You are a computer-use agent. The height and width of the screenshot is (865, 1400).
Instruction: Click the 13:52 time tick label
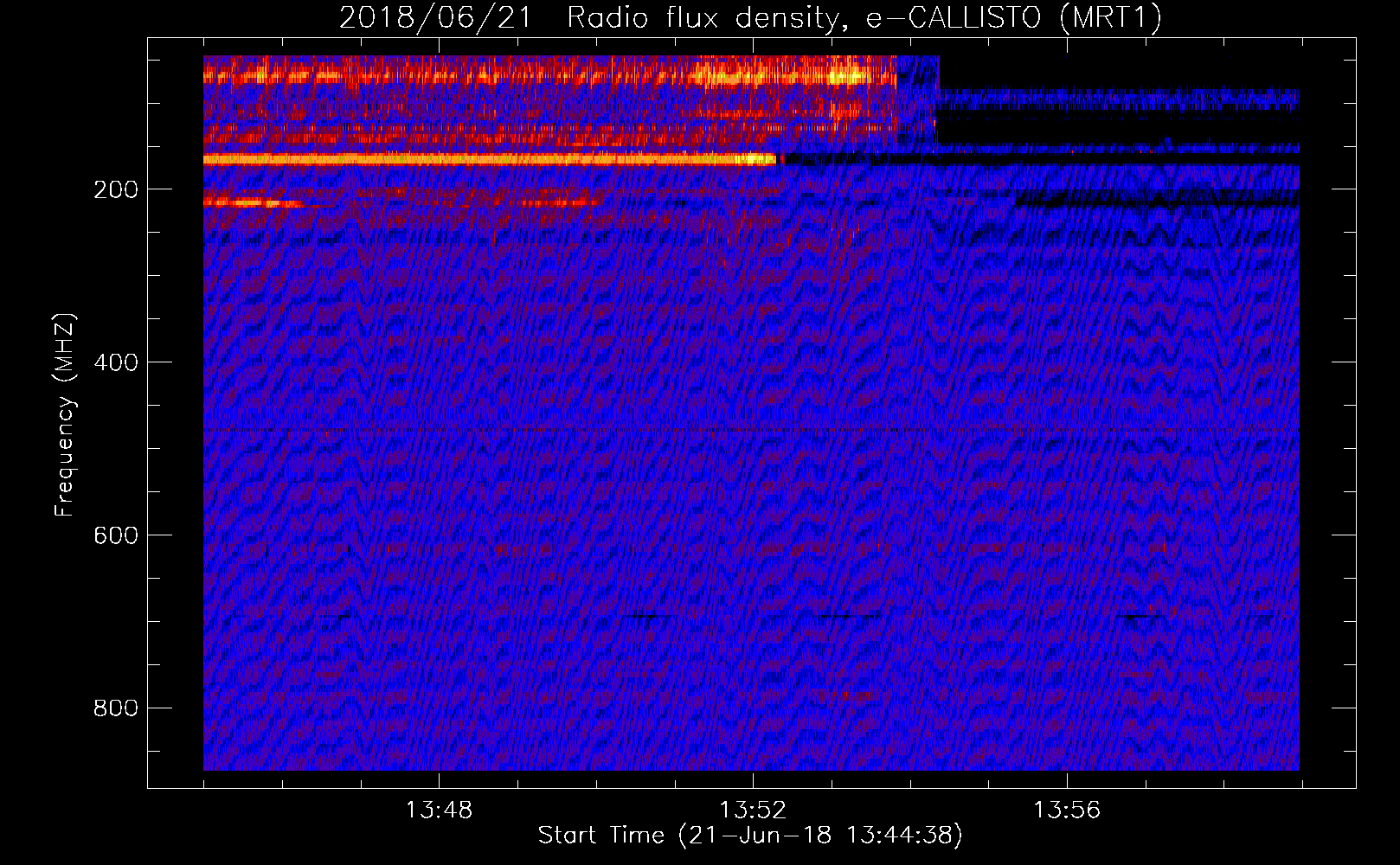tap(753, 810)
